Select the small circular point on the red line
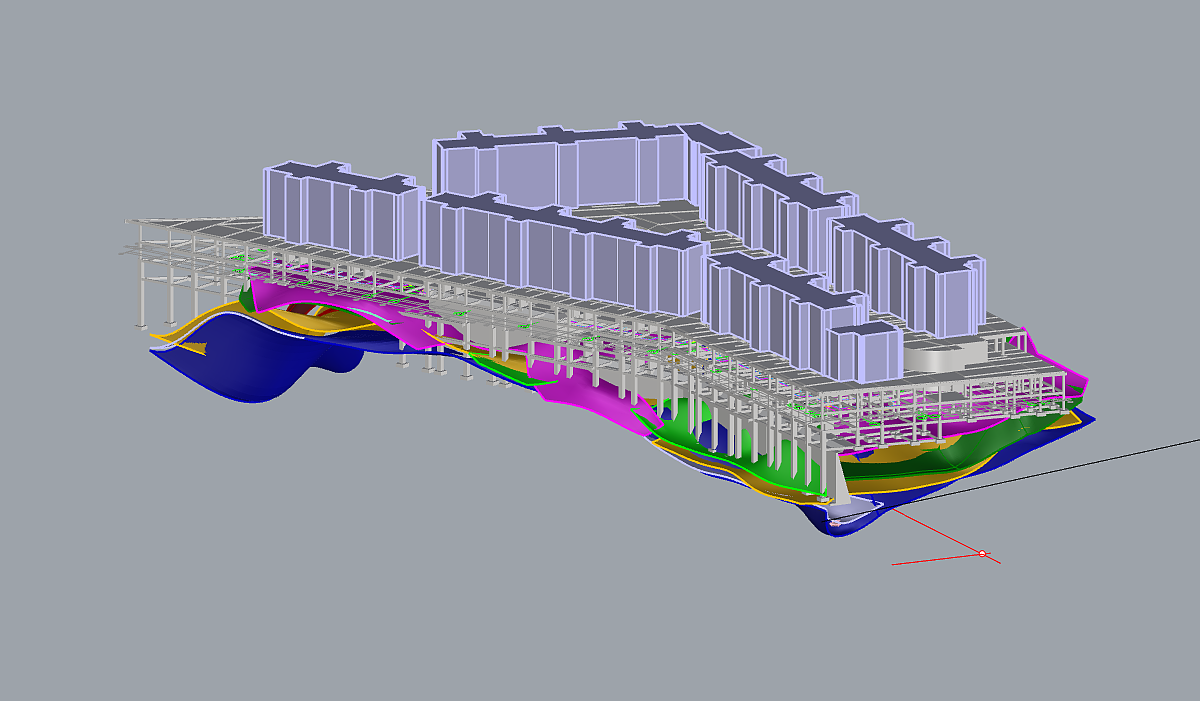The image size is (1200, 701). [x=982, y=553]
